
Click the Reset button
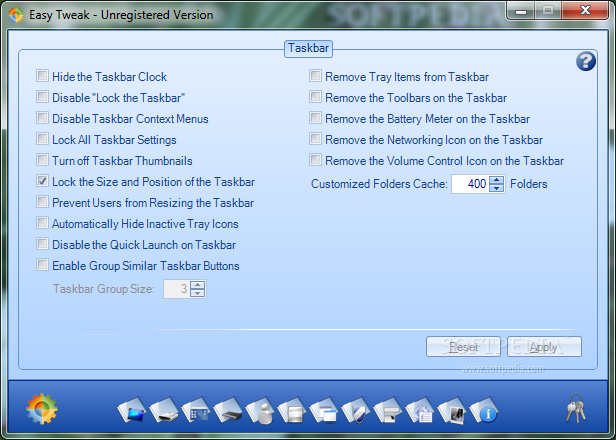pyautogui.click(x=464, y=347)
